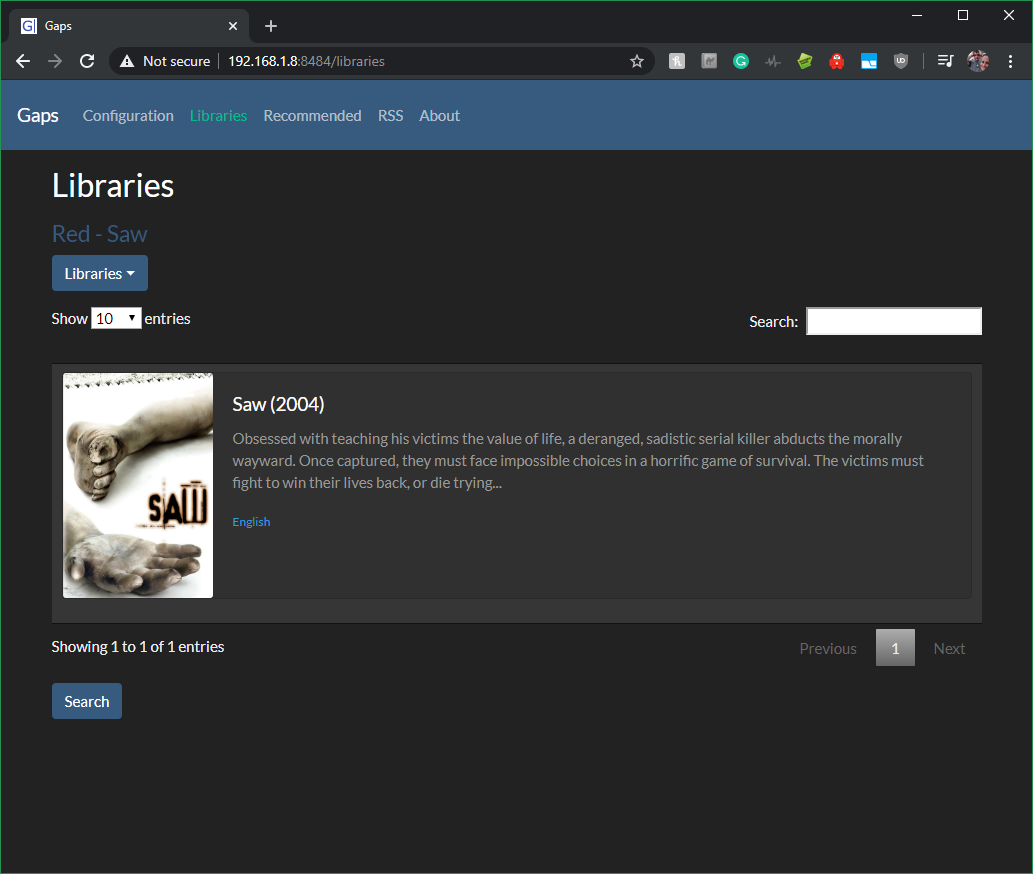Open the blue window extension icon
1033x874 pixels.
[x=869, y=61]
